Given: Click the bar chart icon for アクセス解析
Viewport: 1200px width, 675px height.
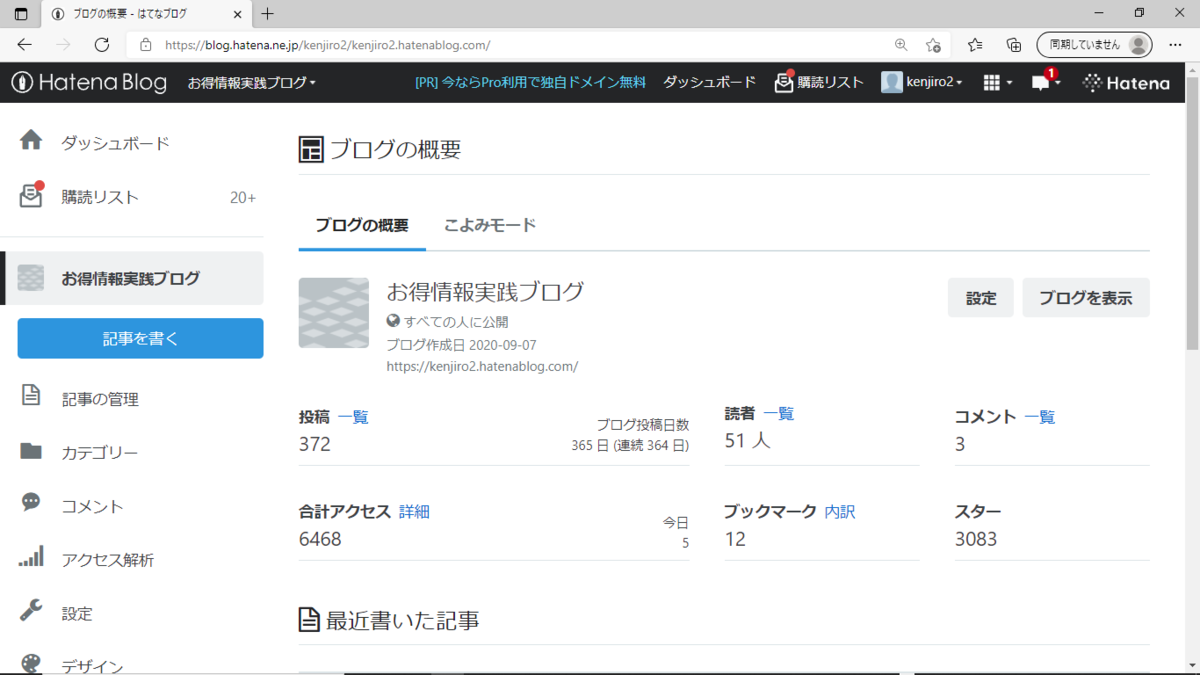Looking at the screenshot, I should (31, 556).
